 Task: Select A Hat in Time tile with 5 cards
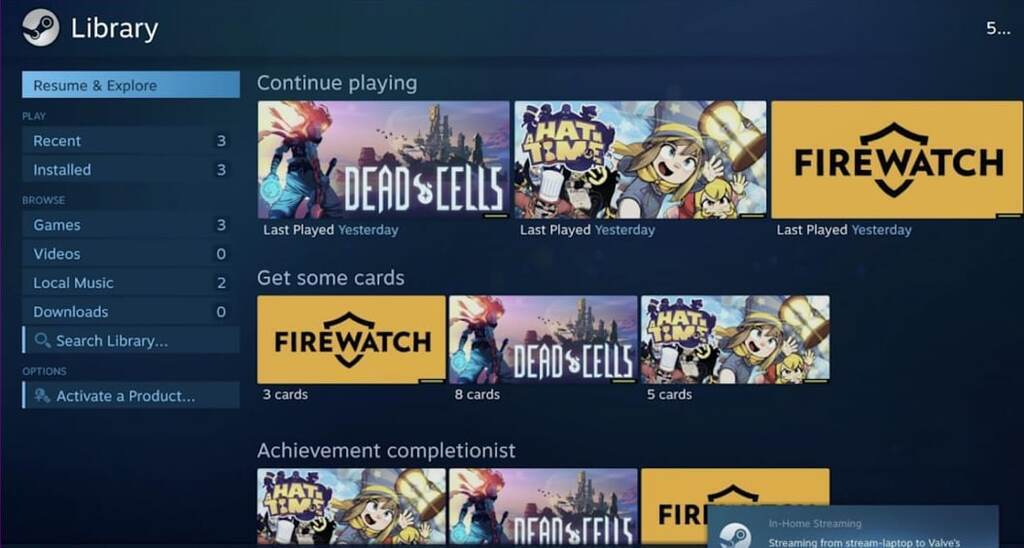click(735, 340)
